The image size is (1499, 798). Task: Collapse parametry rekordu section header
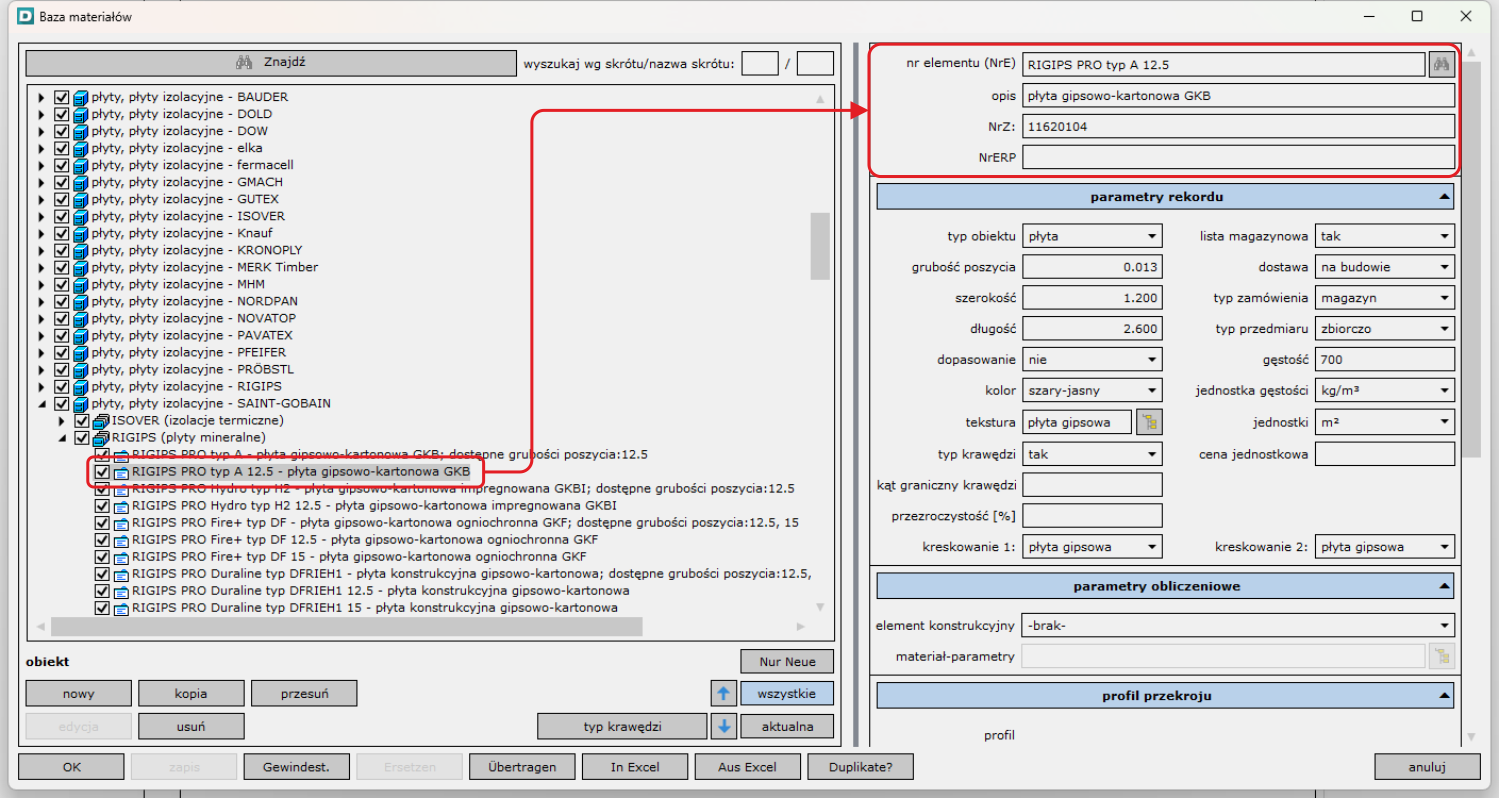pyautogui.click(x=1165, y=197)
